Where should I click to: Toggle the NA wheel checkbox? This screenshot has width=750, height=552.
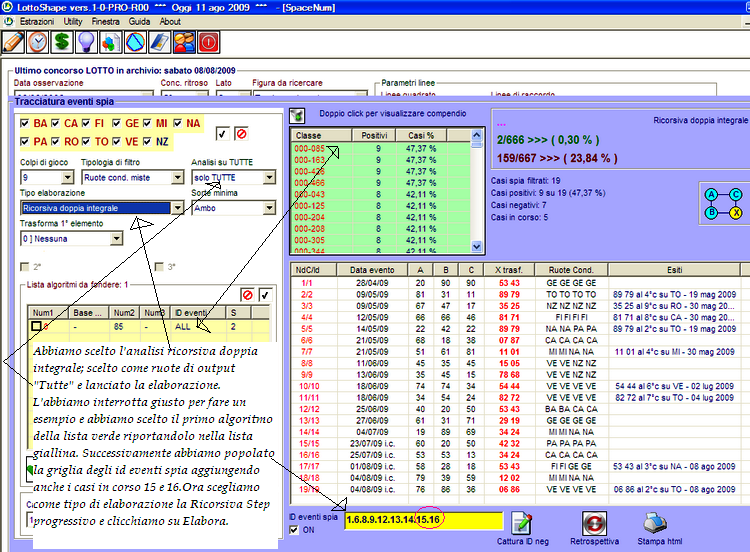point(178,123)
